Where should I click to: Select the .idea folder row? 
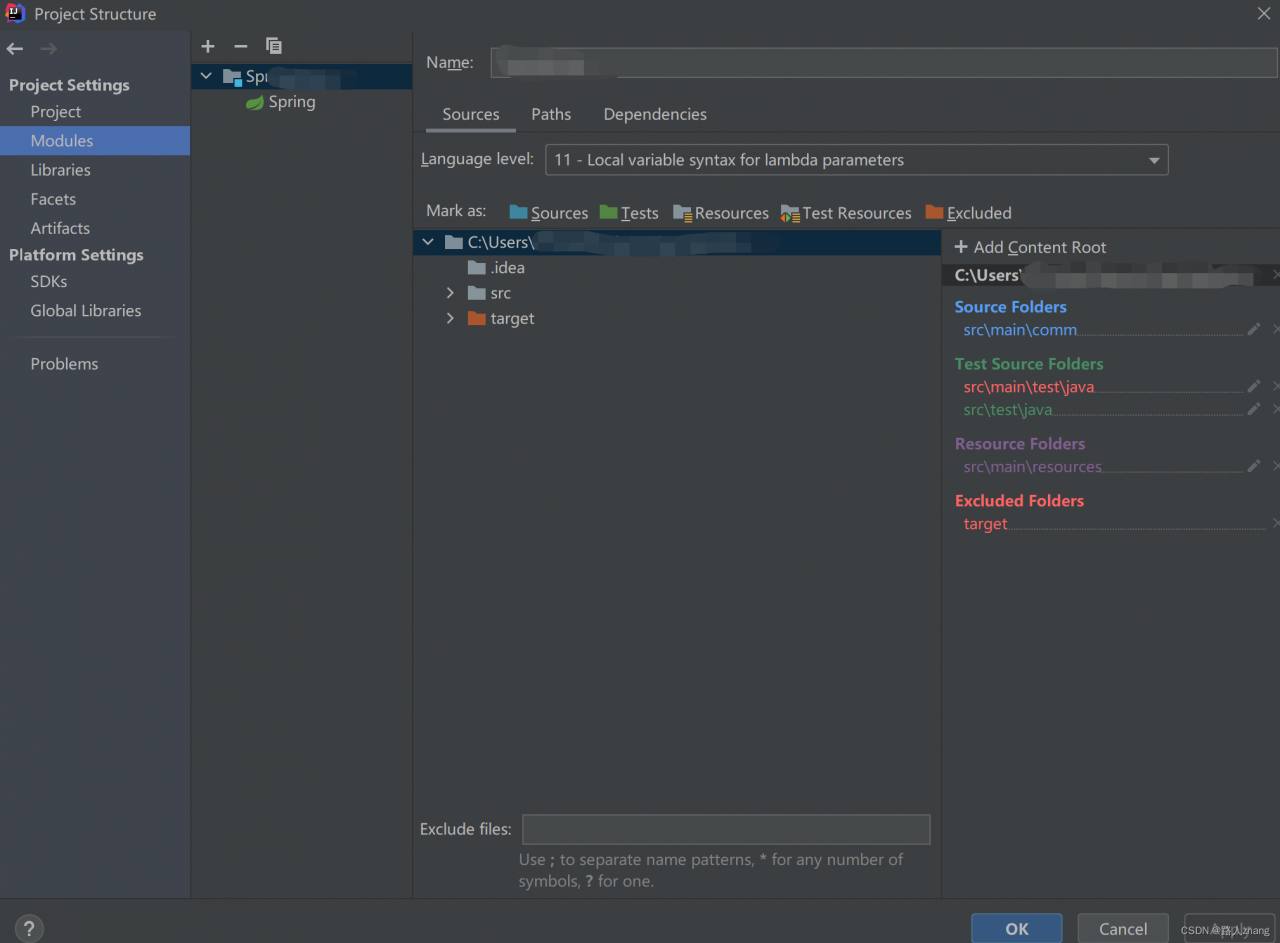coord(677,268)
